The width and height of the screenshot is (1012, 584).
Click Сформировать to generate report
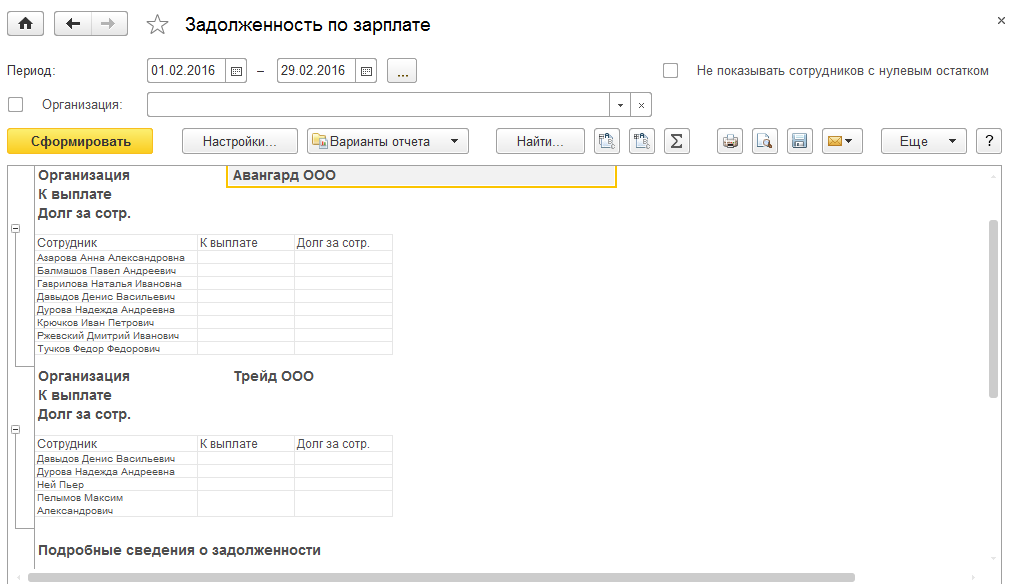click(80, 141)
